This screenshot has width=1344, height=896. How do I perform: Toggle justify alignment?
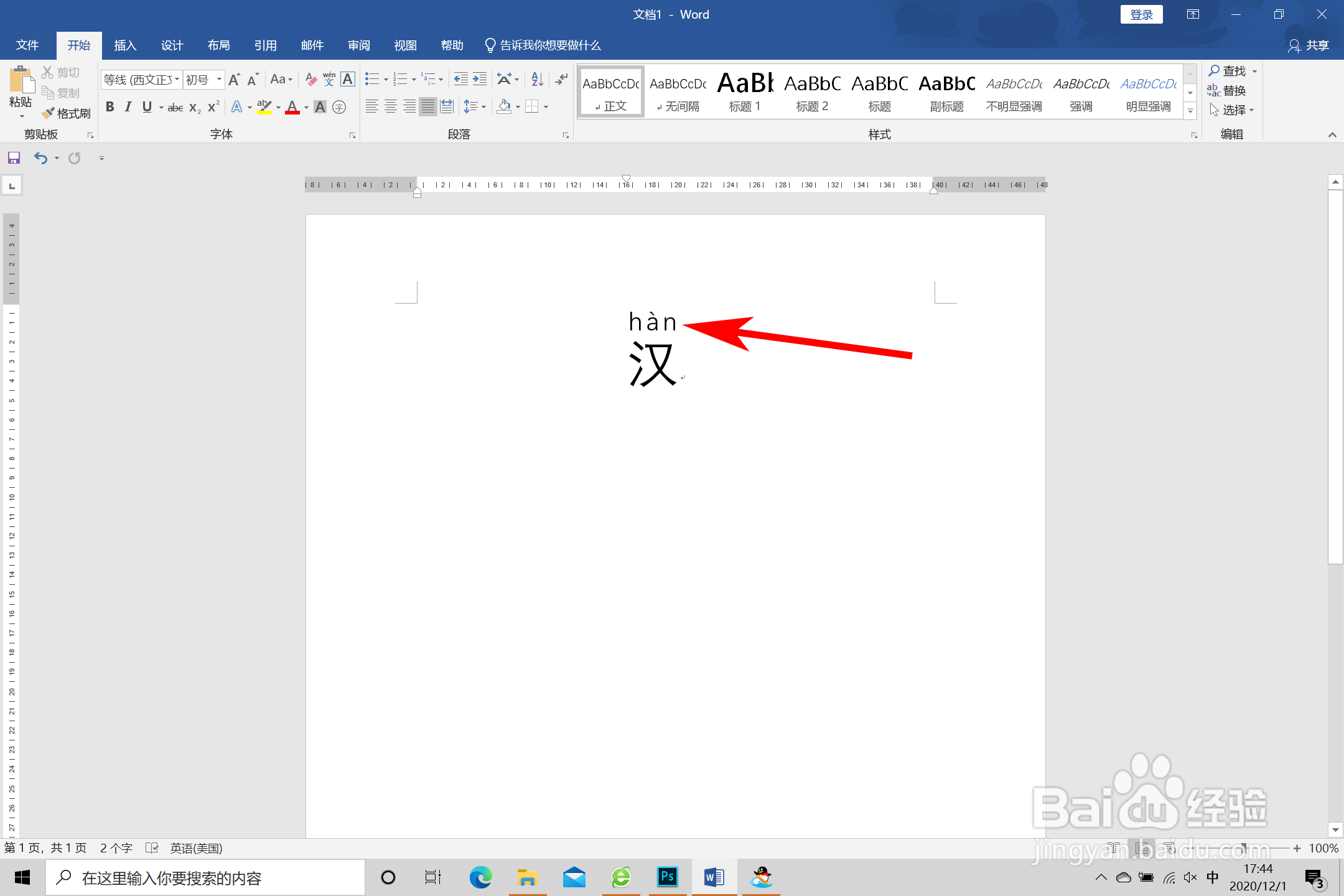(428, 107)
